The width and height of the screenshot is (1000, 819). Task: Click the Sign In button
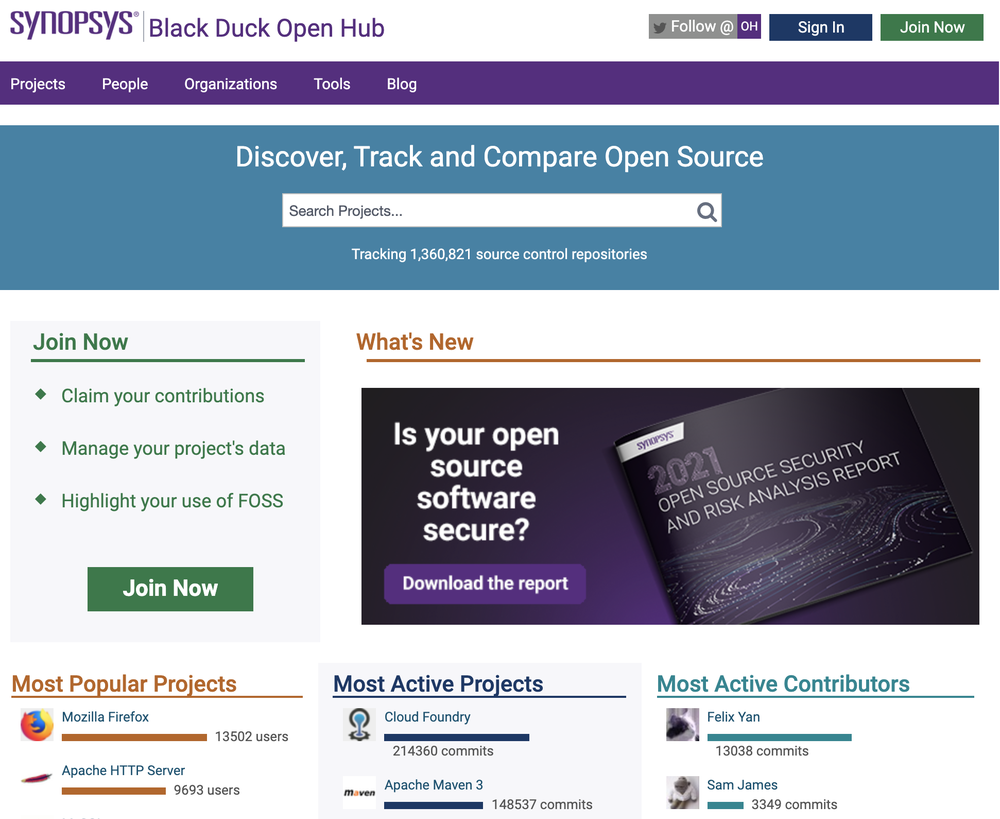coord(820,27)
